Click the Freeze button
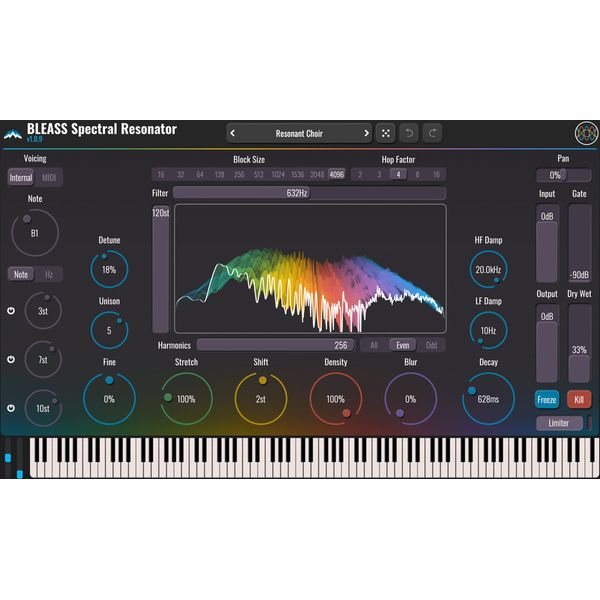600x600 pixels. (x=546, y=399)
